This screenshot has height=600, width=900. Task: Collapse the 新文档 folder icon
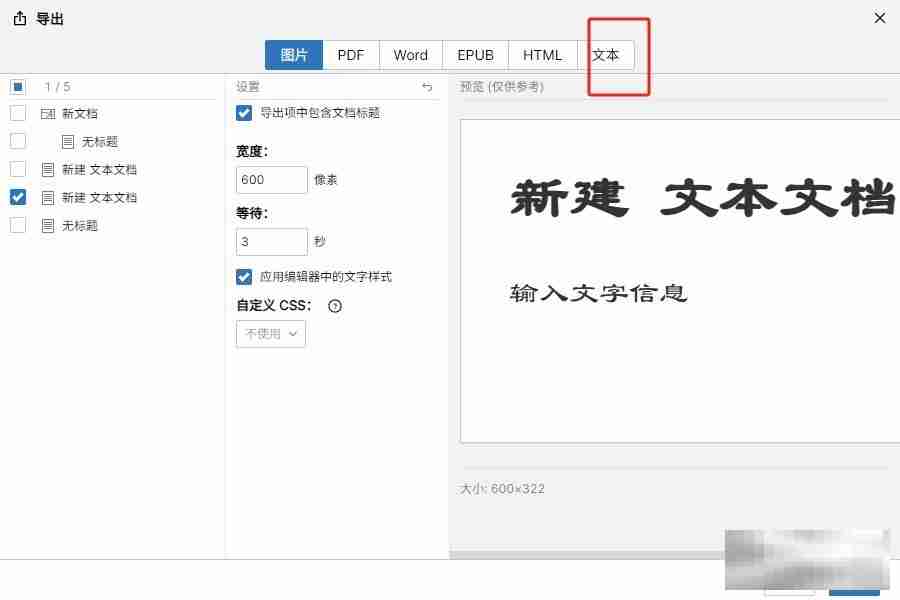(x=48, y=114)
